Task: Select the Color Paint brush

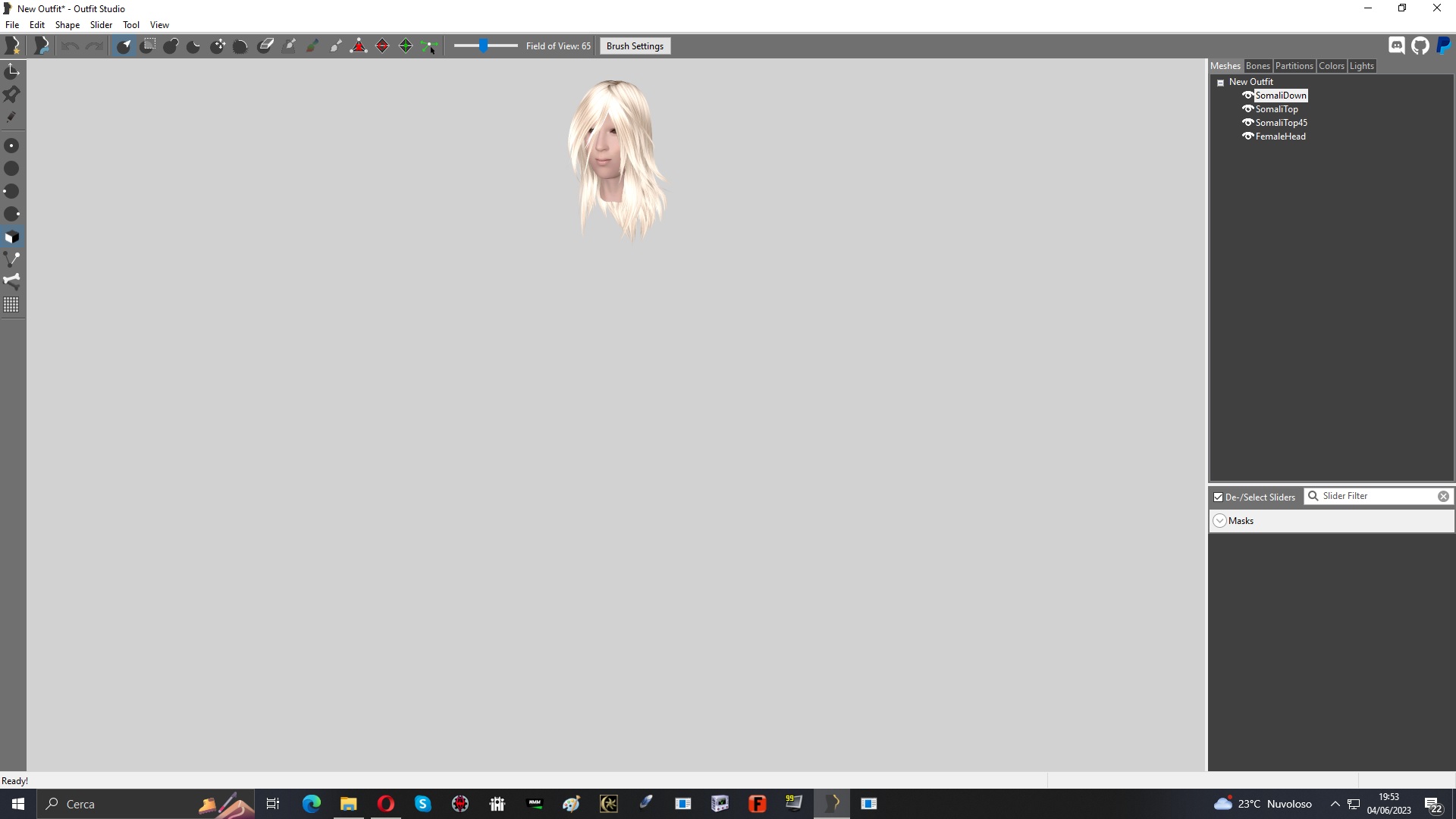Action: pyautogui.click(x=312, y=46)
